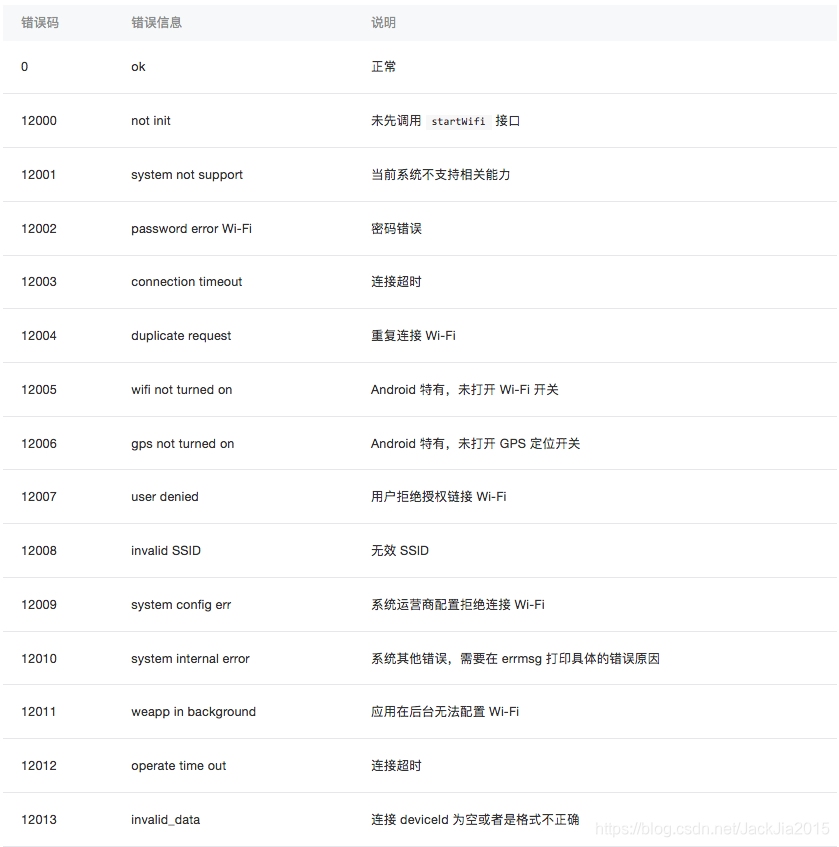Screen dimensions: 839x847
Task: Click 'wifi not turned on' message
Action: 182,390
